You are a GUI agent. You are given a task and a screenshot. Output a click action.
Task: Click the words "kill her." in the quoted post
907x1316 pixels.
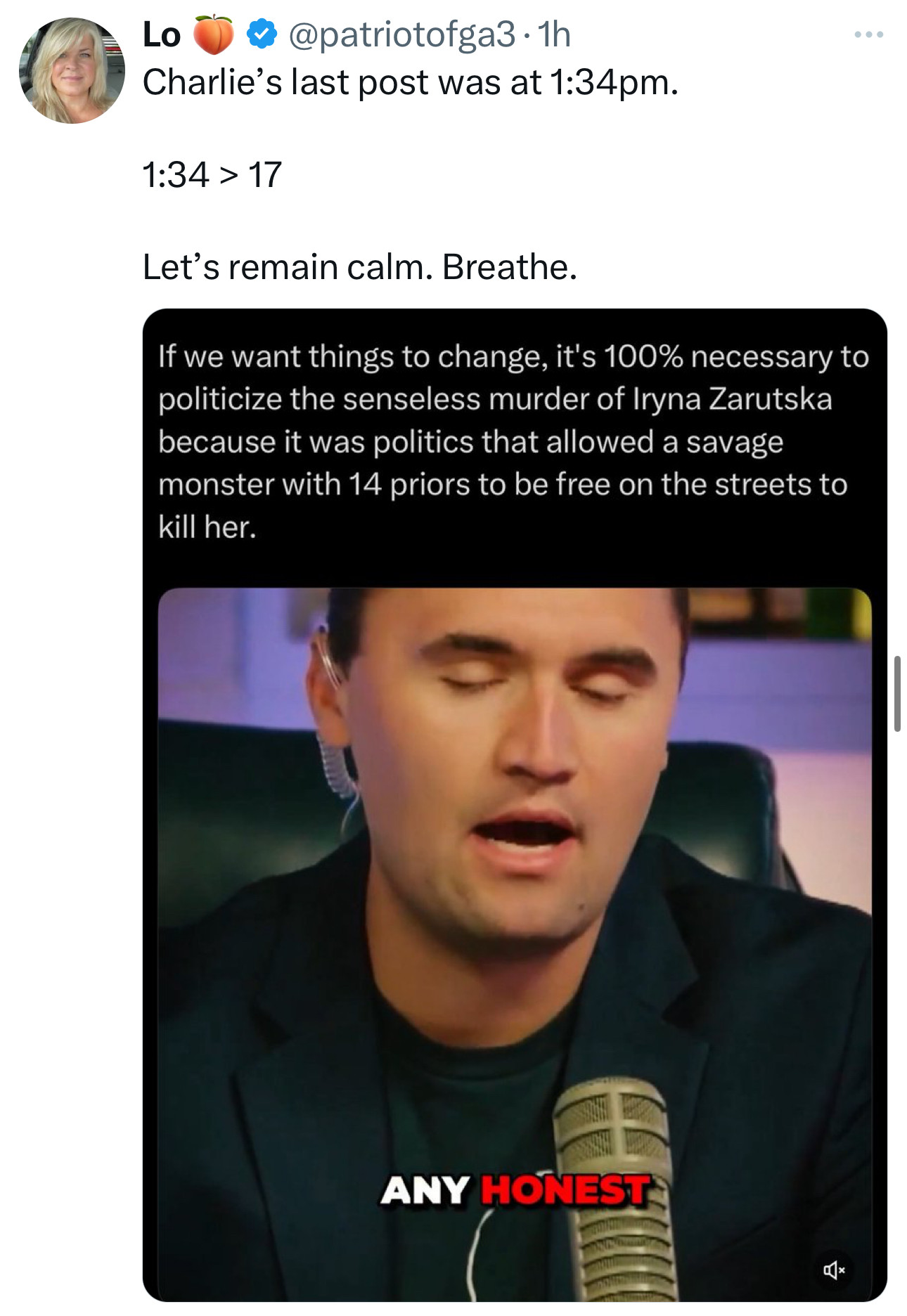pos(207,527)
